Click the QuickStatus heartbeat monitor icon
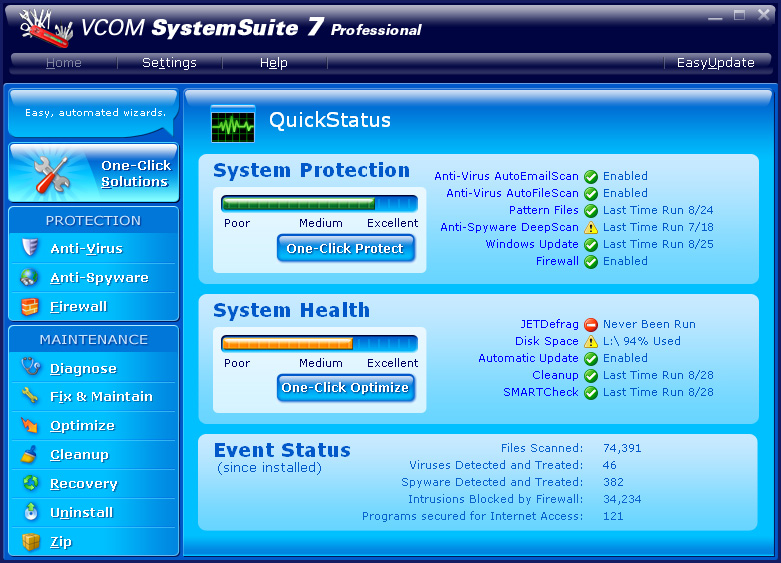Viewport: 781px width, 563px height. tap(233, 124)
